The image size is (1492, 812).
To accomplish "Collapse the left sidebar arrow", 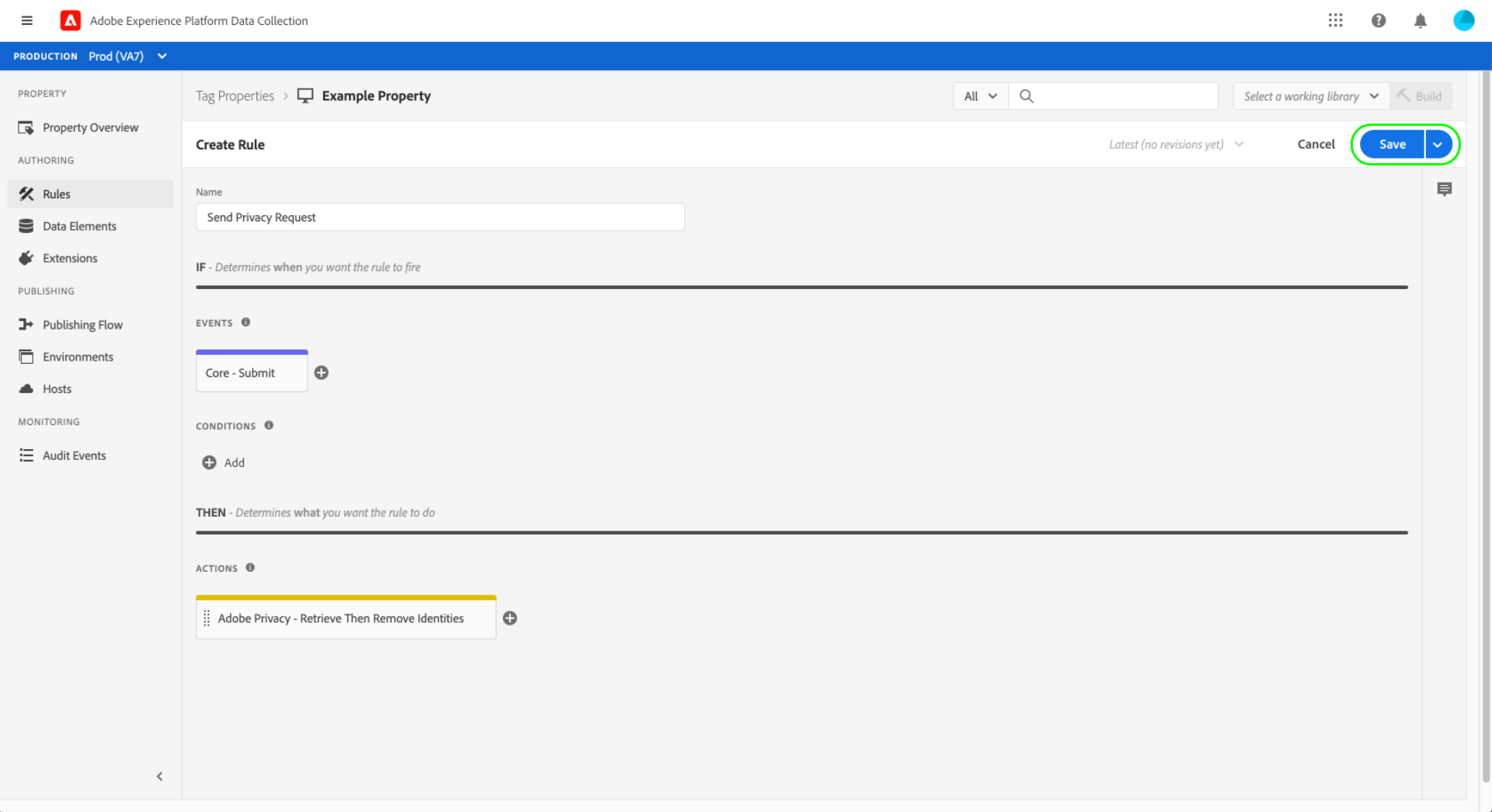I will tap(159, 776).
